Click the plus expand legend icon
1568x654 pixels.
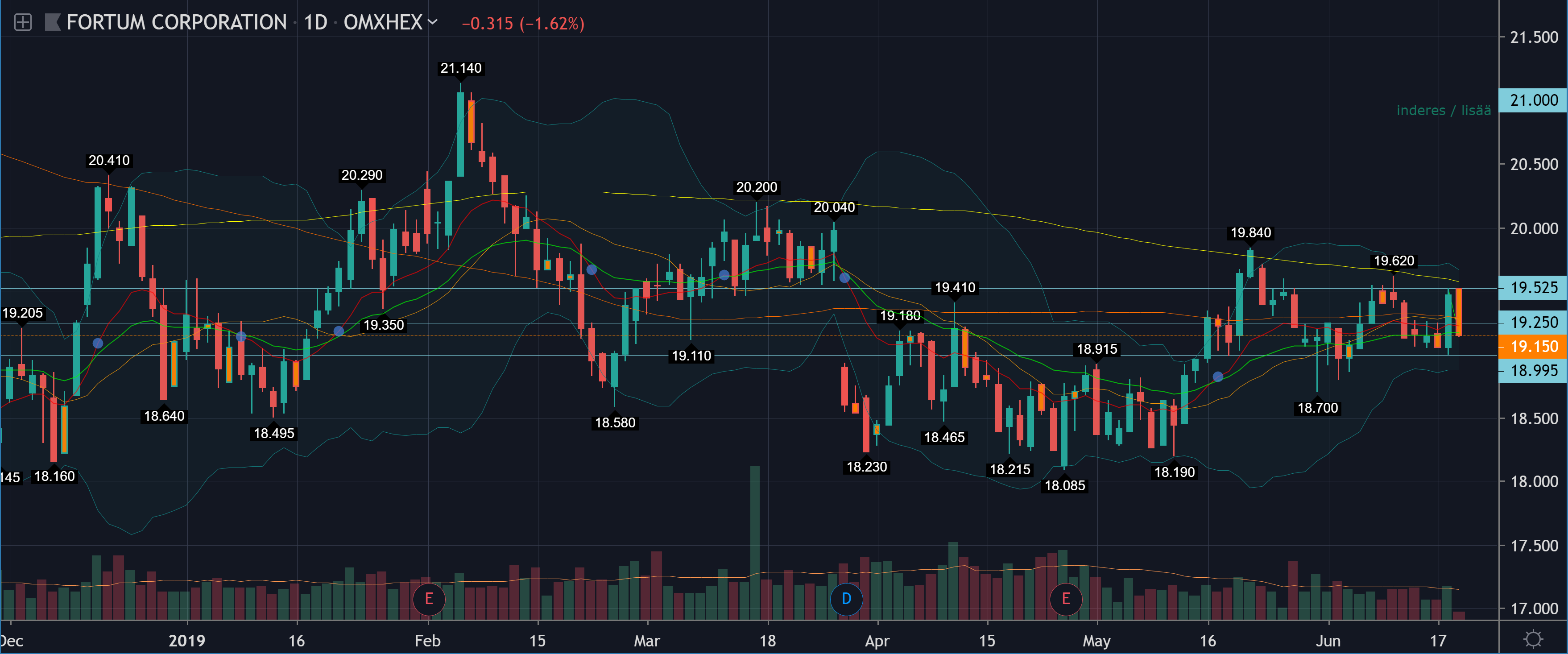pyautogui.click(x=22, y=23)
